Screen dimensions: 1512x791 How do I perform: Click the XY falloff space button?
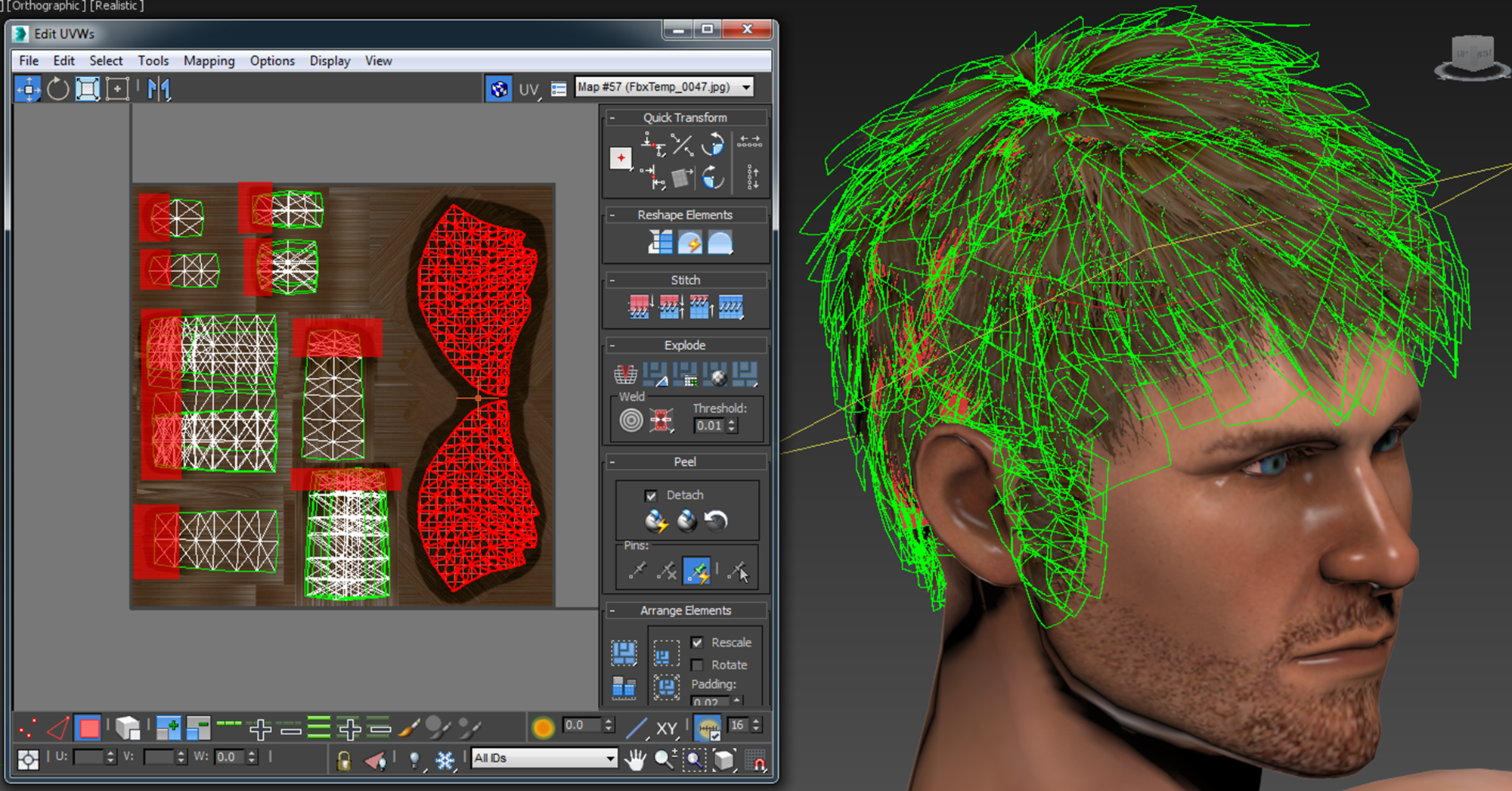click(666, 728)
